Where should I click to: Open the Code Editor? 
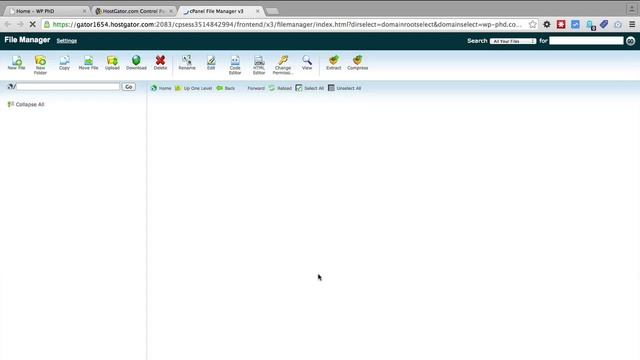(235, 65)
